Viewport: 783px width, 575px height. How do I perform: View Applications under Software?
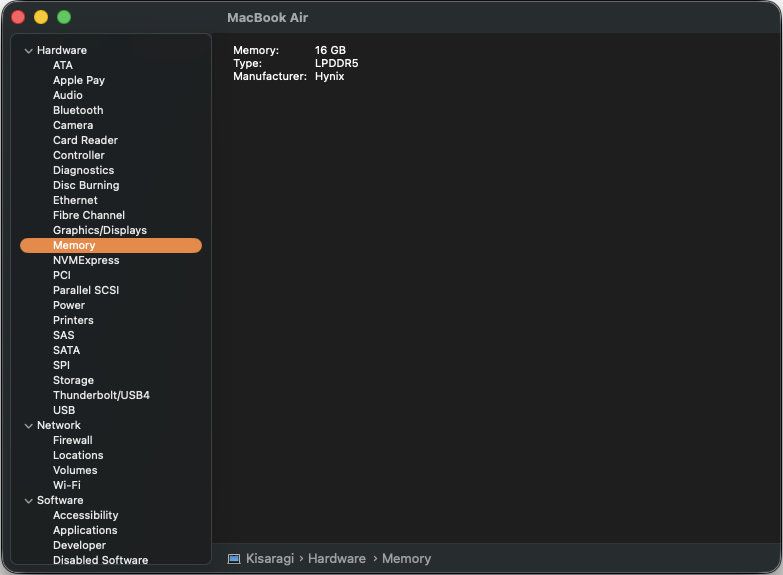(x=85, y=530)
